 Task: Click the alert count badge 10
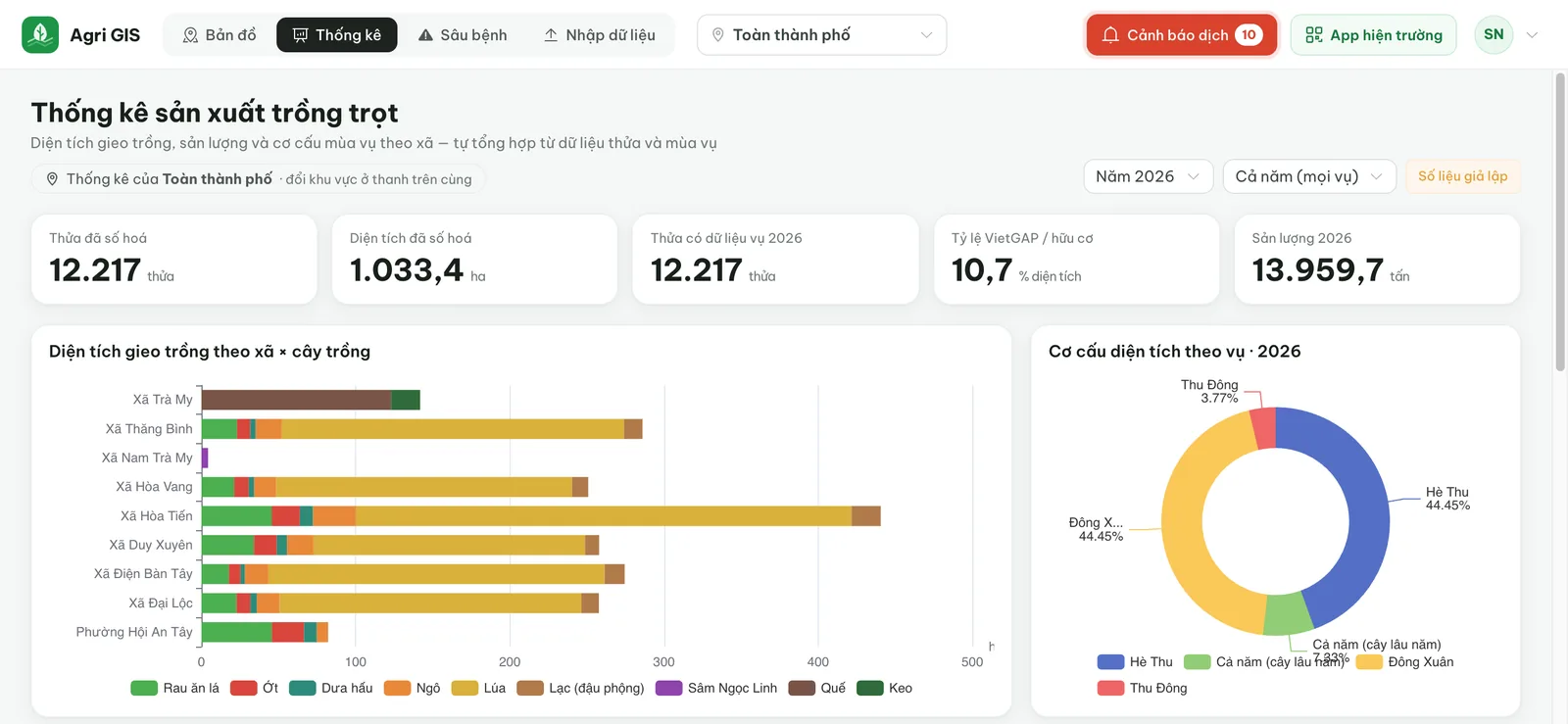[1249, 35]
